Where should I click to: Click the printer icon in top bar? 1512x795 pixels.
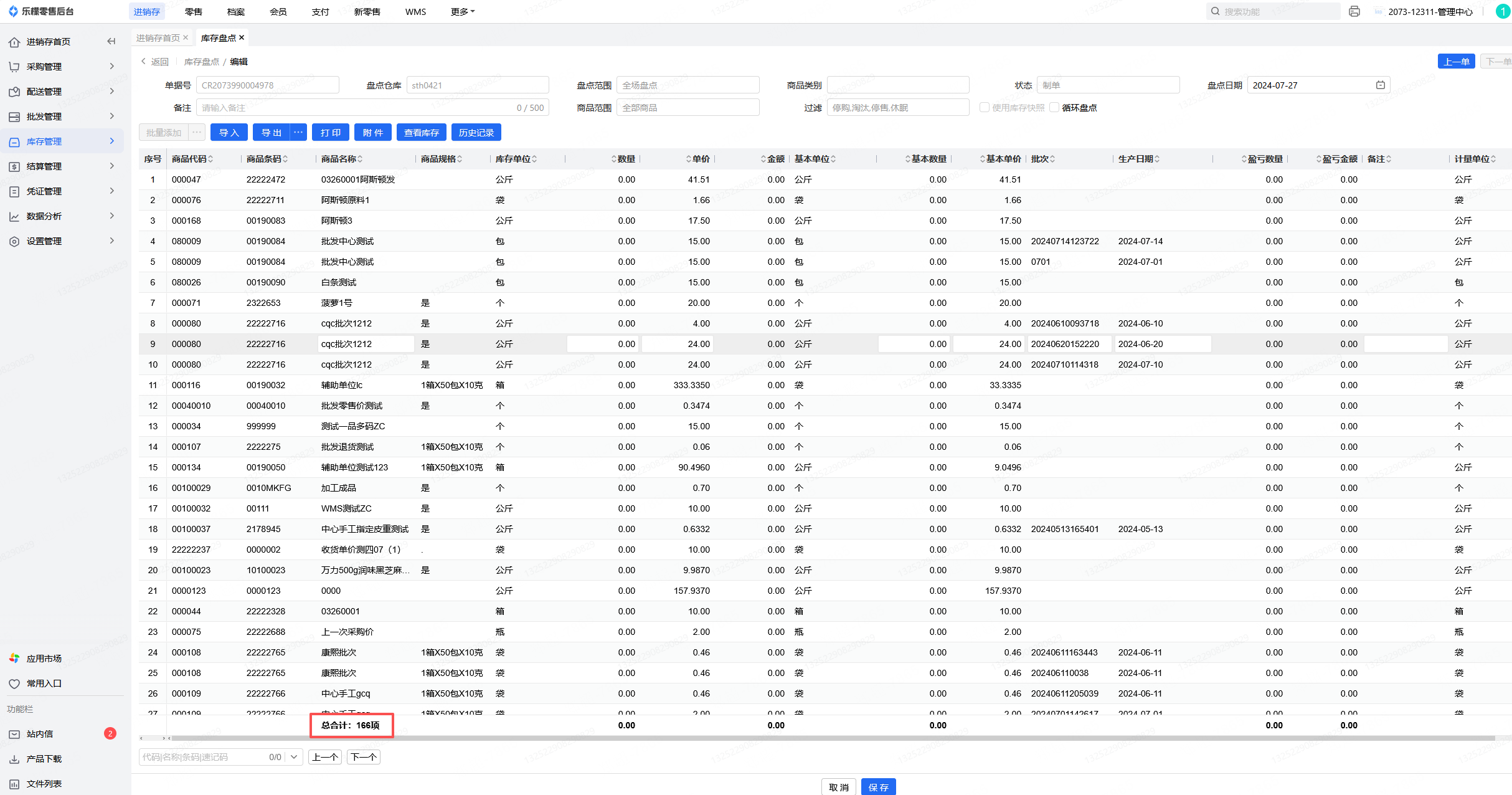pos(1354,12)
